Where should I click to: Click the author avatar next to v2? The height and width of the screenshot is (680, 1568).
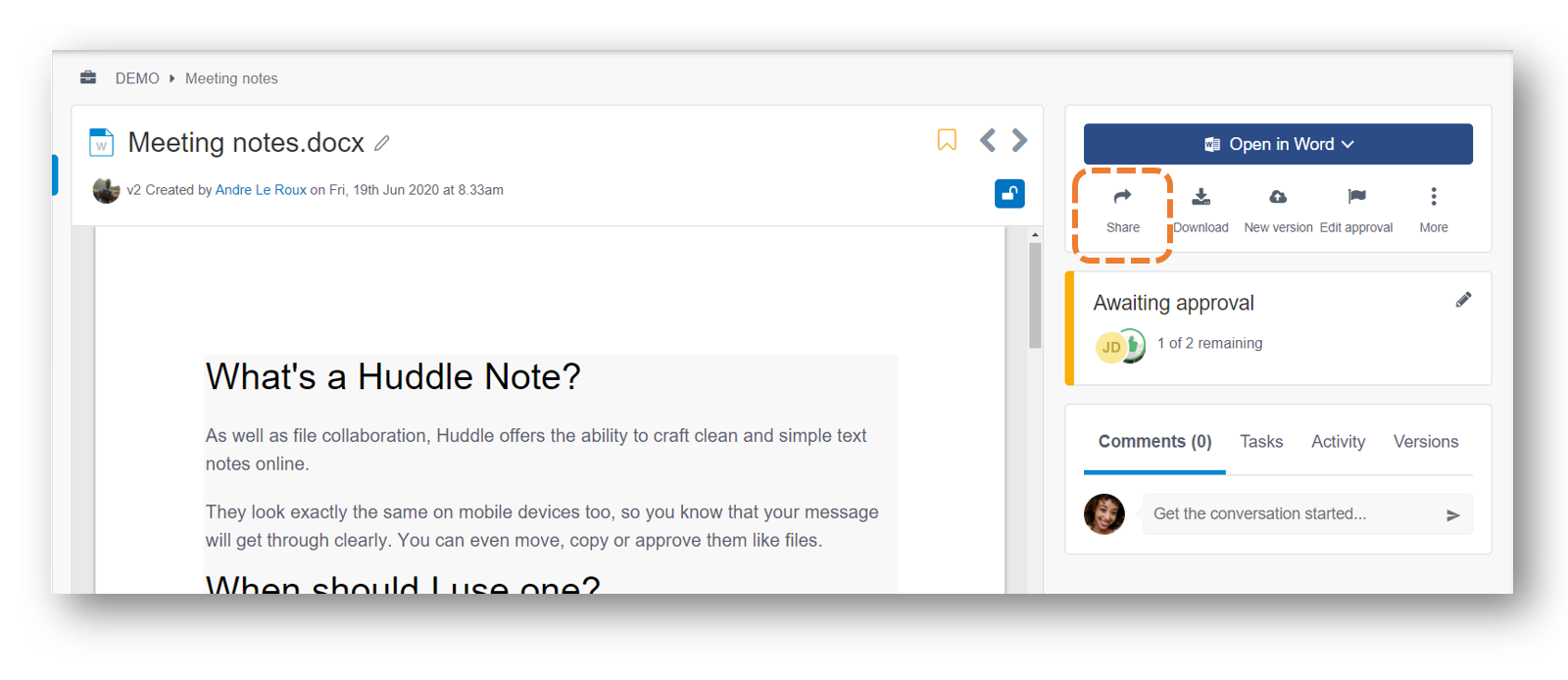[x=106, y=190]
